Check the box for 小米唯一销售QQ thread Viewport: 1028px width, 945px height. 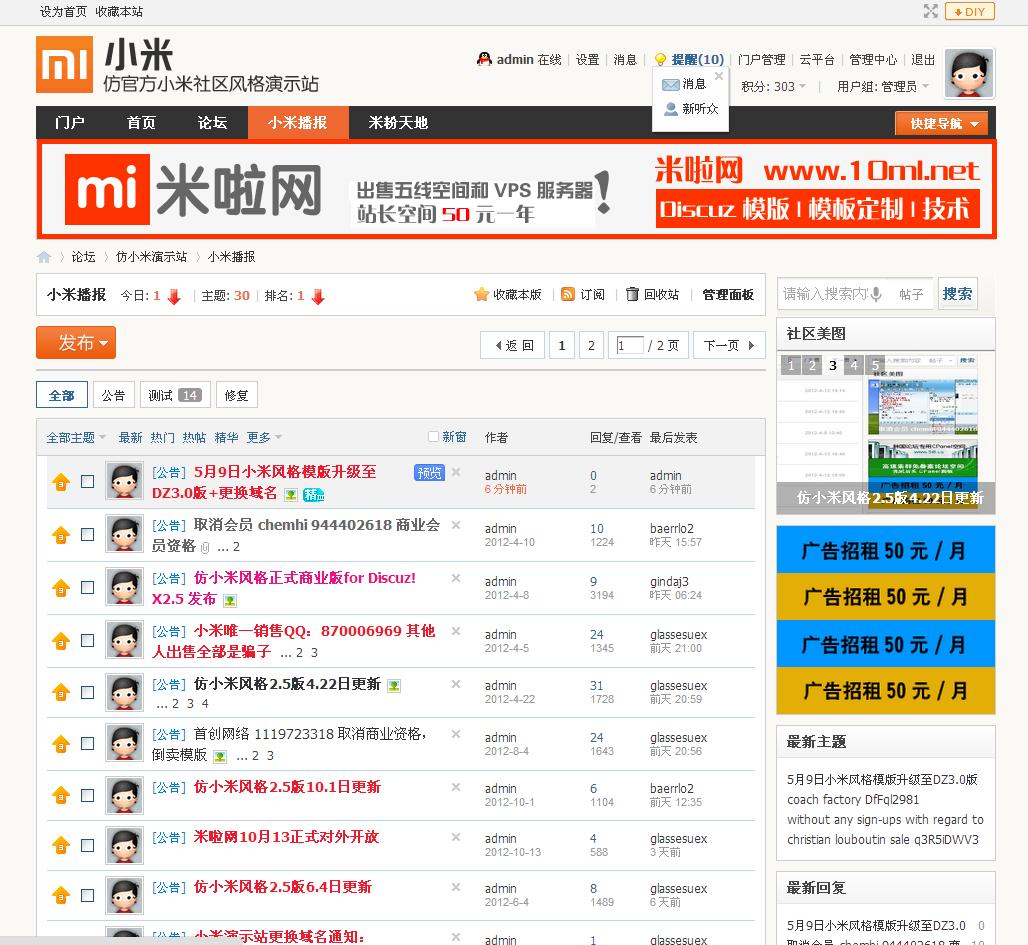pos(87,641)
